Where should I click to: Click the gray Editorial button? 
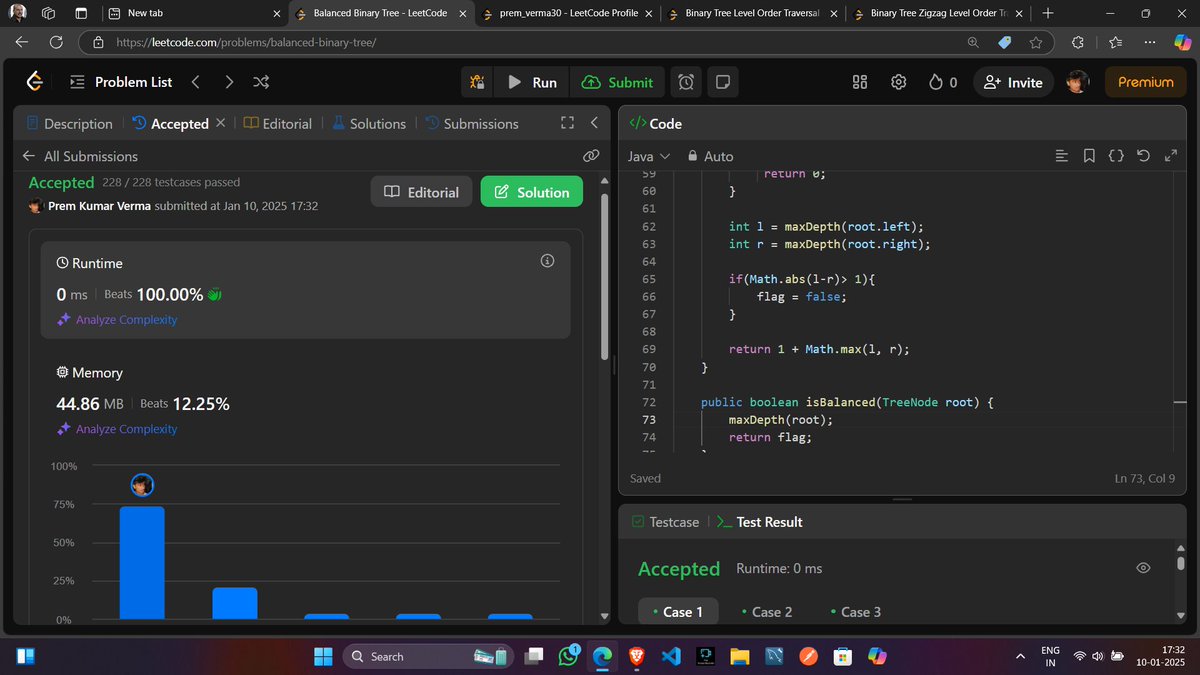tap(422, 192)
